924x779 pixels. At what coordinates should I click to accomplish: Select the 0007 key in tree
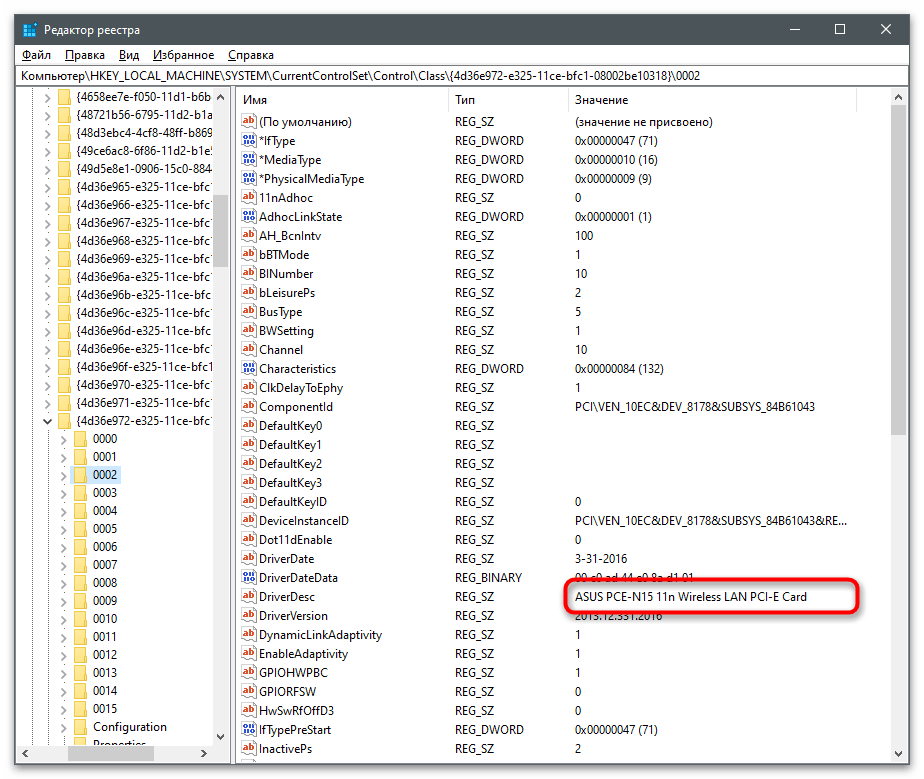click(x=105, y=565)
